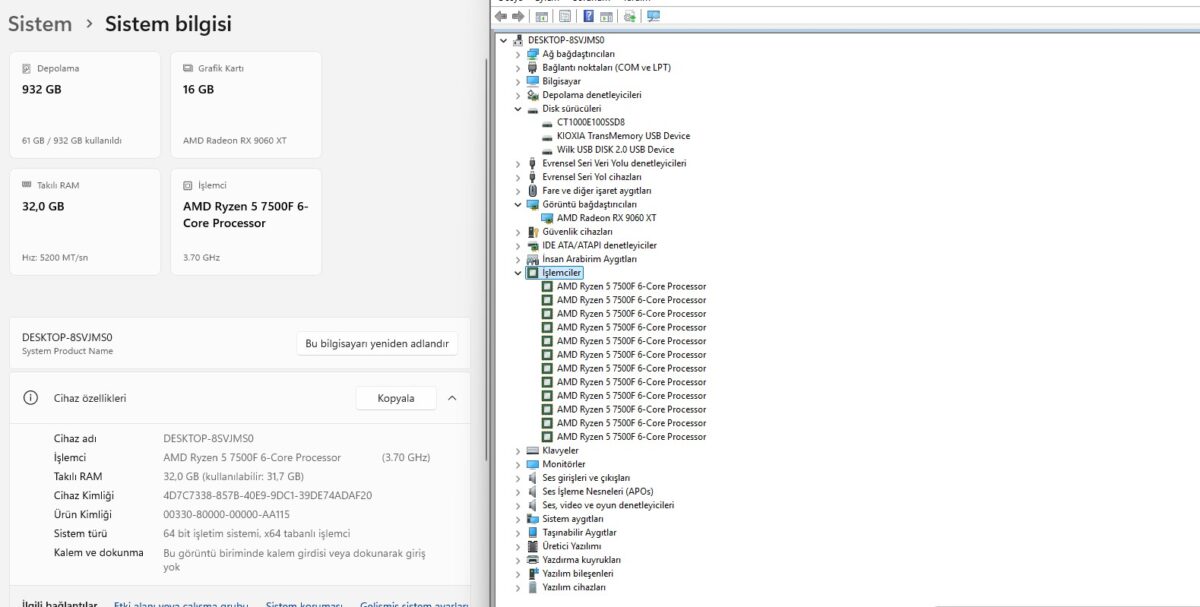The width and height of the screenshot is (1200, 607).
Task: Expand Depolama denetleyicileri node
Action: coord(518,95)
